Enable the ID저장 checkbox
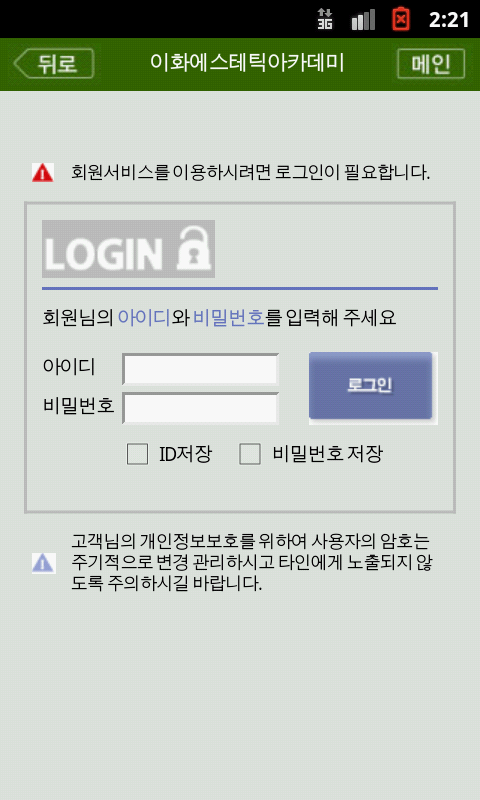The image size is (480, 800). (137, 454)
